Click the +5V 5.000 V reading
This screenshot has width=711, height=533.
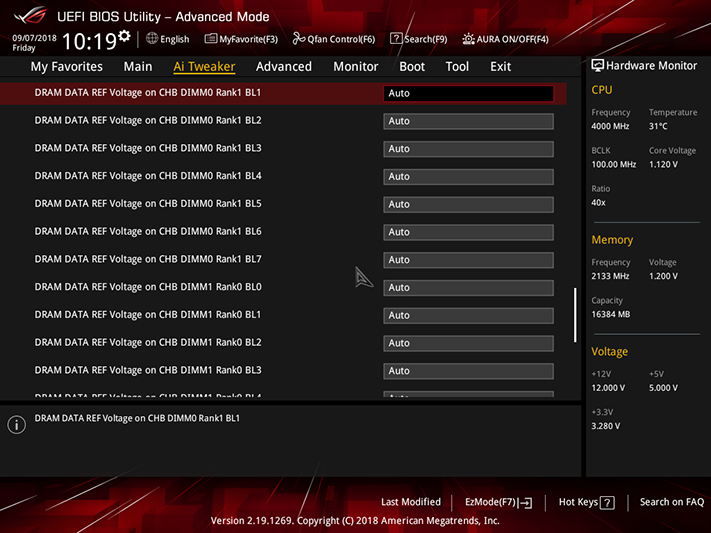point(663,388)
